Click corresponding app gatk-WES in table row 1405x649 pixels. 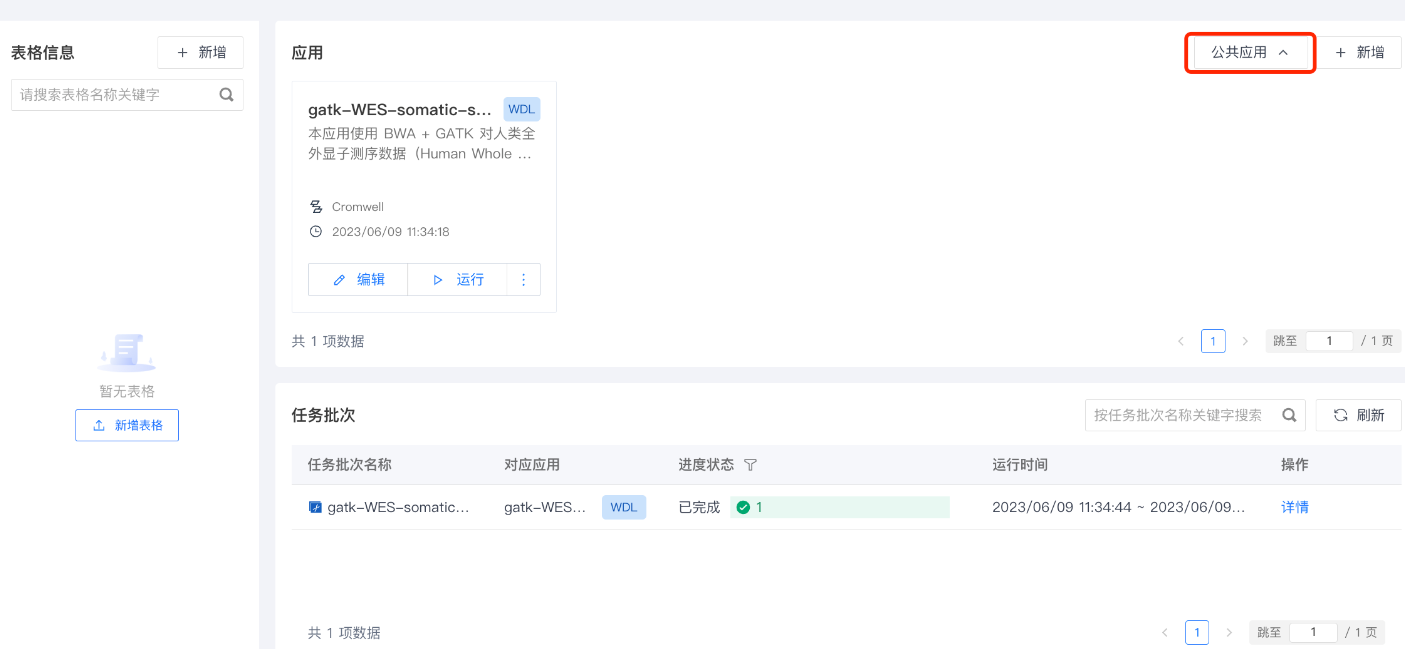point(545,507)
